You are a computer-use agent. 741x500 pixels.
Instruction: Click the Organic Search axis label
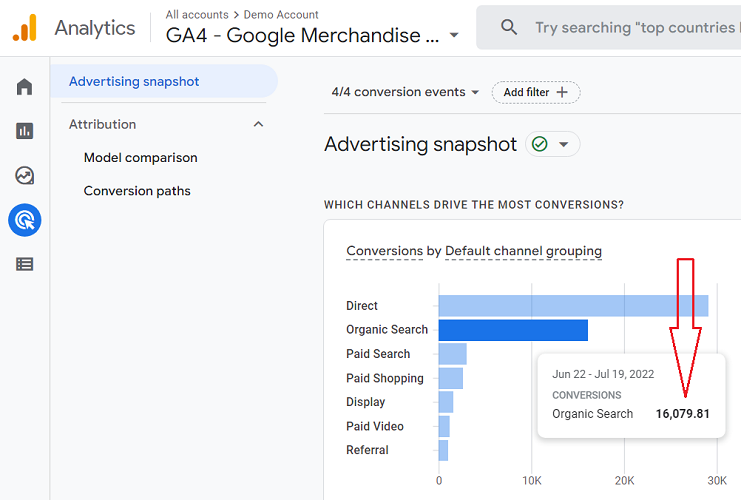point(387,329)
